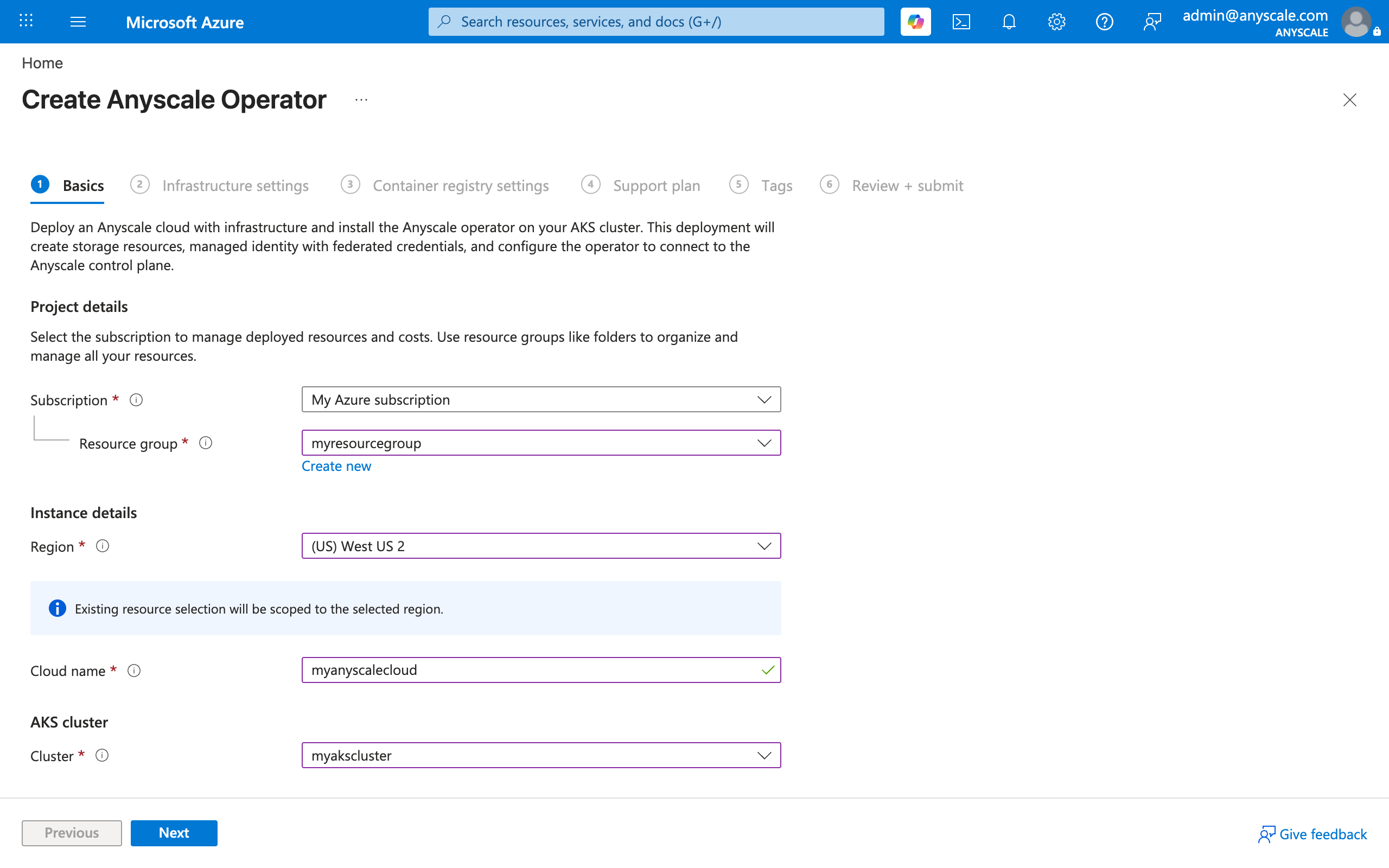Screen dimensions: 1389x868
Task: Click the Project details heading
Action: [x=79, y=307]
